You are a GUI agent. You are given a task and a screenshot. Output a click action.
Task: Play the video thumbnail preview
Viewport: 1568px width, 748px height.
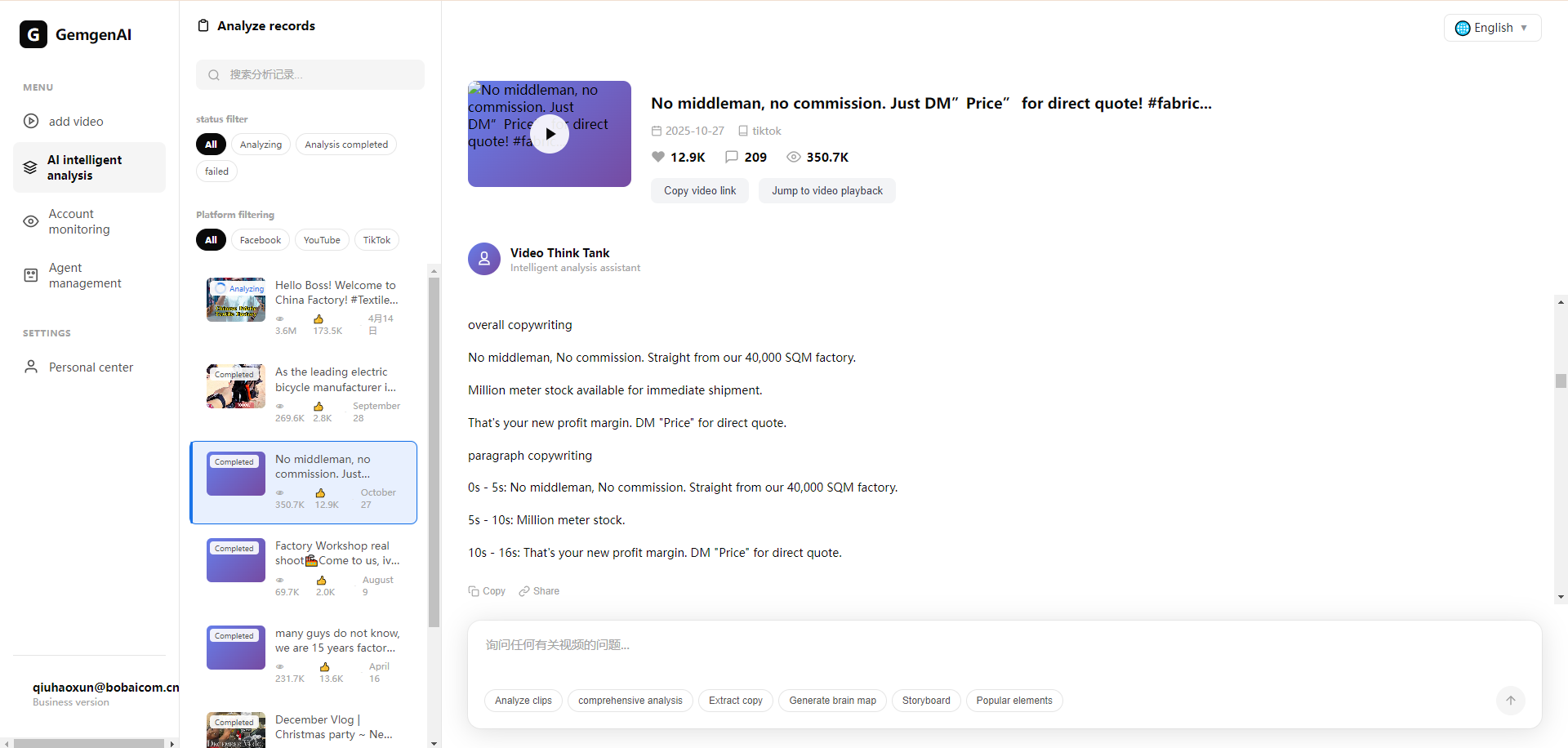click(550, 134)
